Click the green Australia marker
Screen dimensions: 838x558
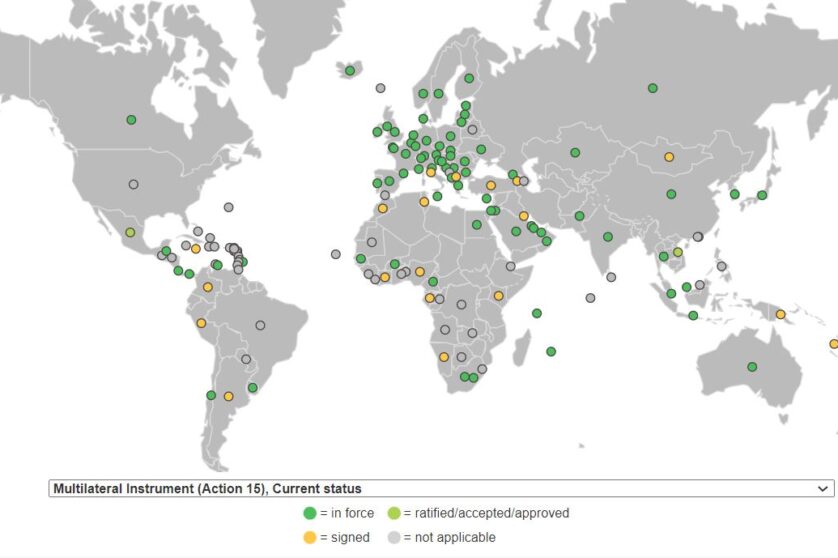(x=752, y=367)
